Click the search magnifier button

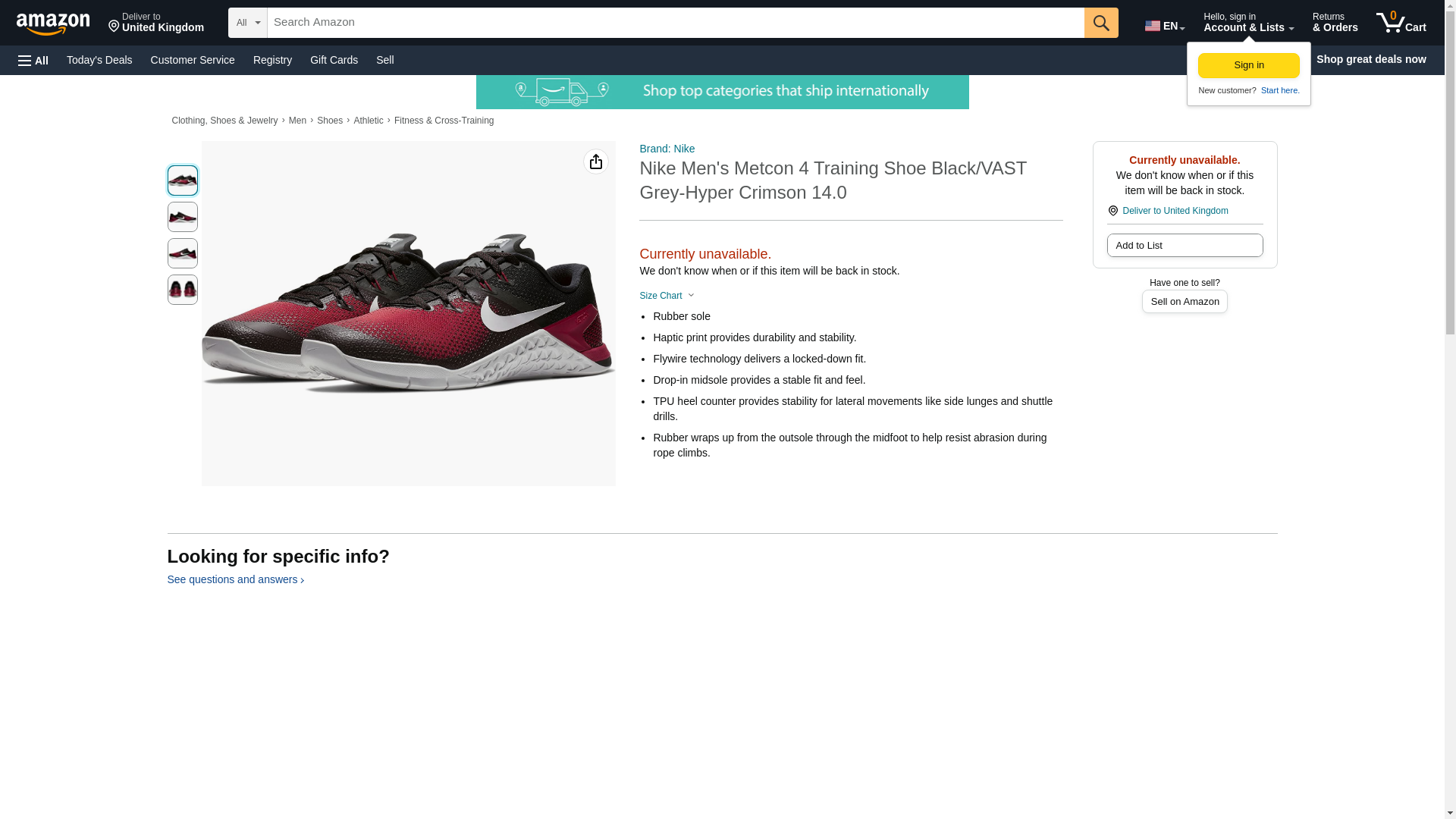click(1100, 23)
